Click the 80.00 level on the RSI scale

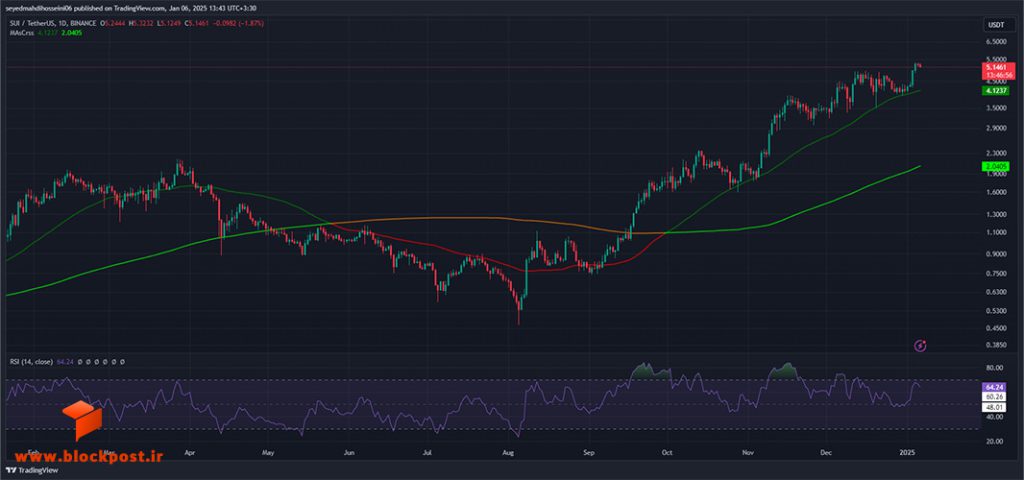click(x=995, y=368)
